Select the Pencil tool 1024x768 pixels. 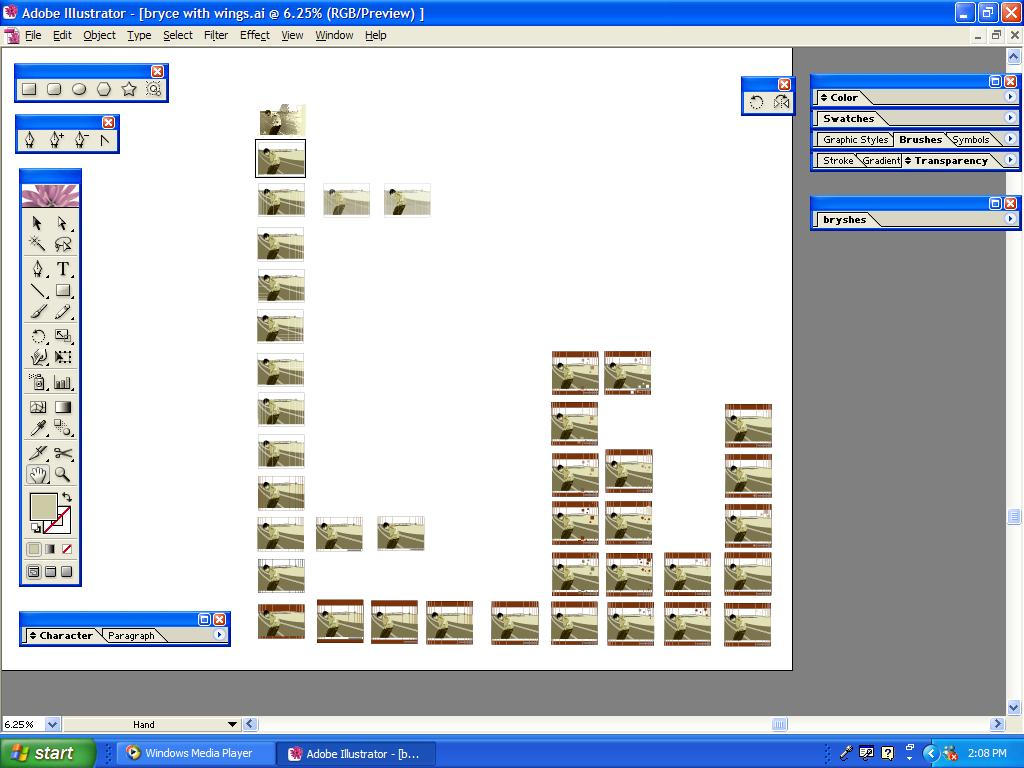[63, 312]
